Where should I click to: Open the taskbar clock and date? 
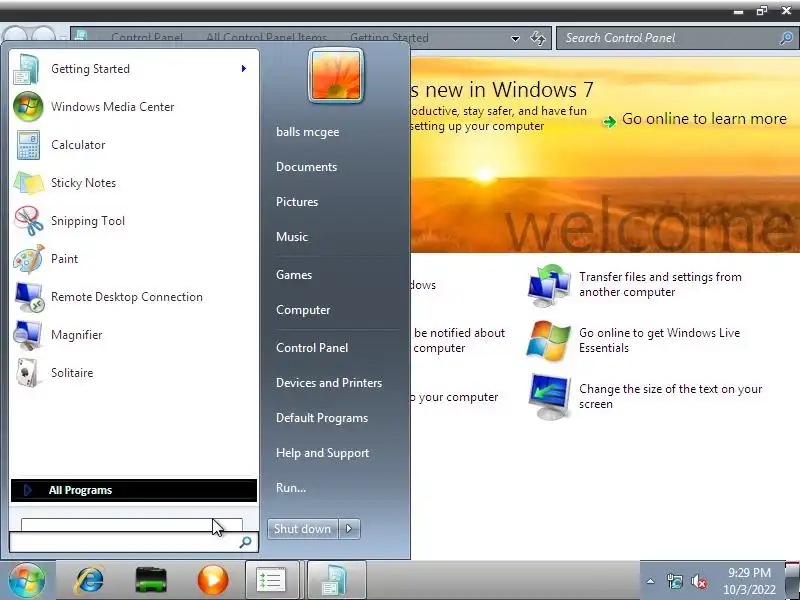(x=749, y=581)
